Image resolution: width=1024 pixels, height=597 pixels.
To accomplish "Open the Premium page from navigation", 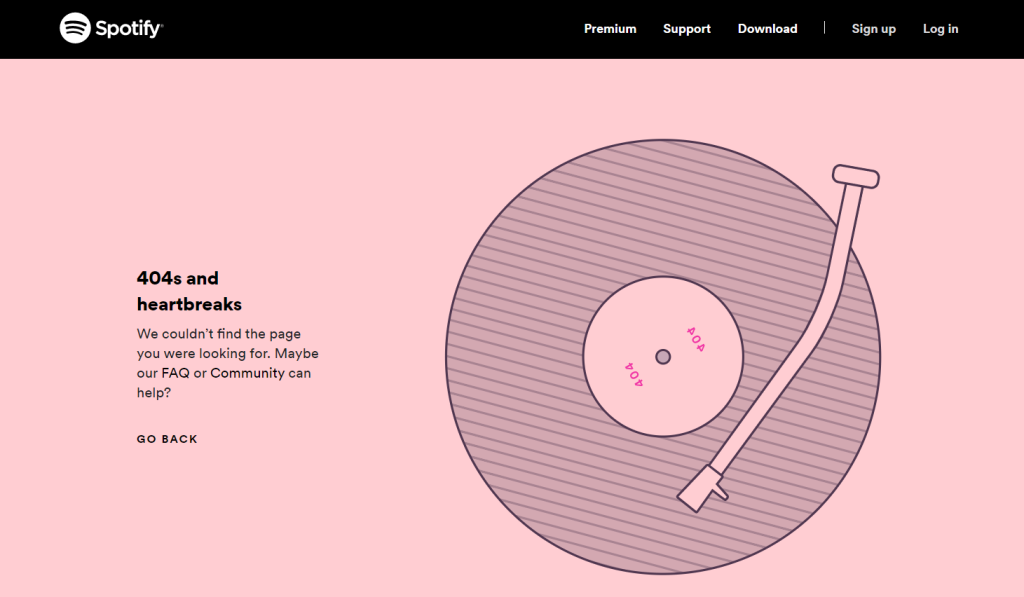I will click(x=610, y=29).
